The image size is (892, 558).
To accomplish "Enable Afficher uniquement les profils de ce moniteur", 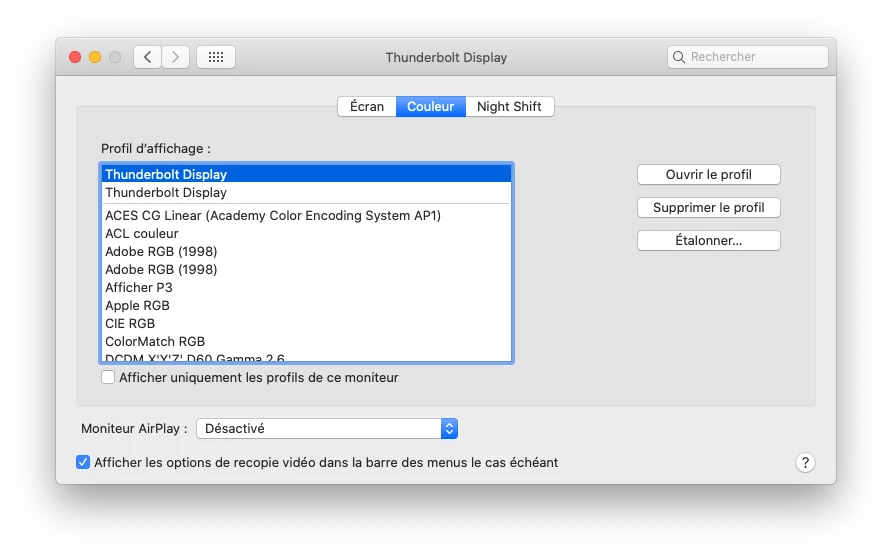I will [108, 377].
